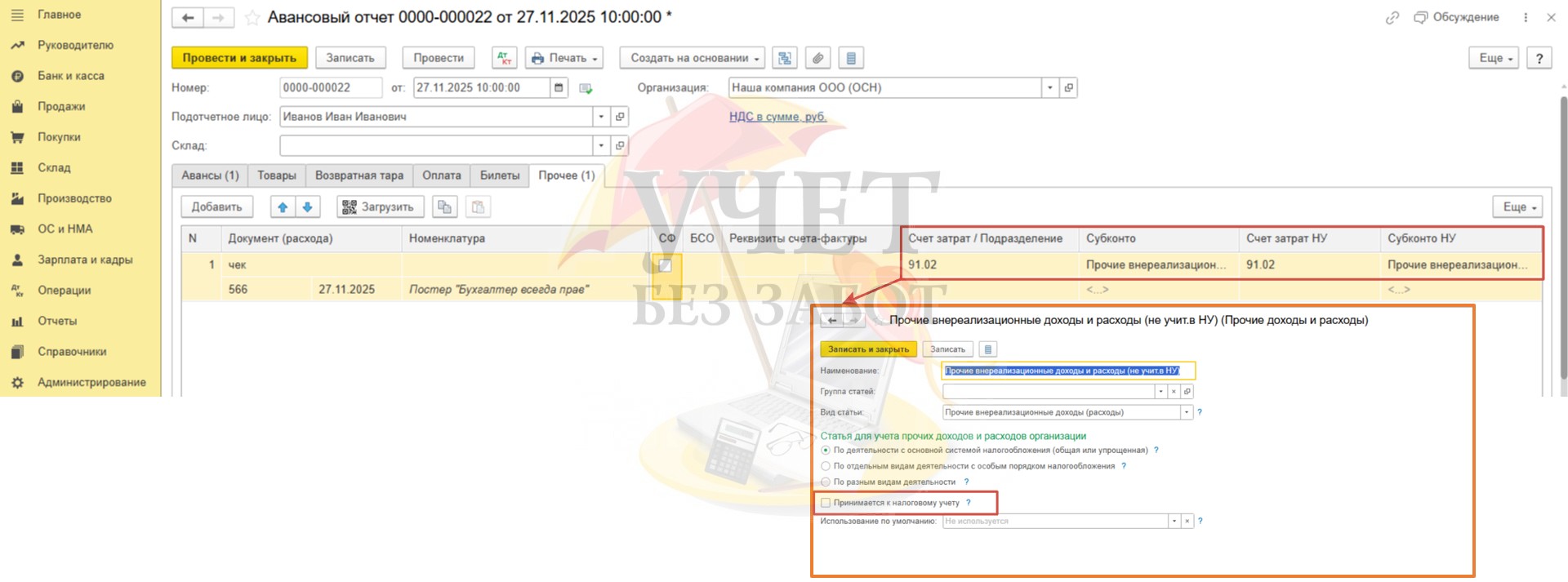
Task: Click the Наименование field in the popup
Action: pos(1068,371)
